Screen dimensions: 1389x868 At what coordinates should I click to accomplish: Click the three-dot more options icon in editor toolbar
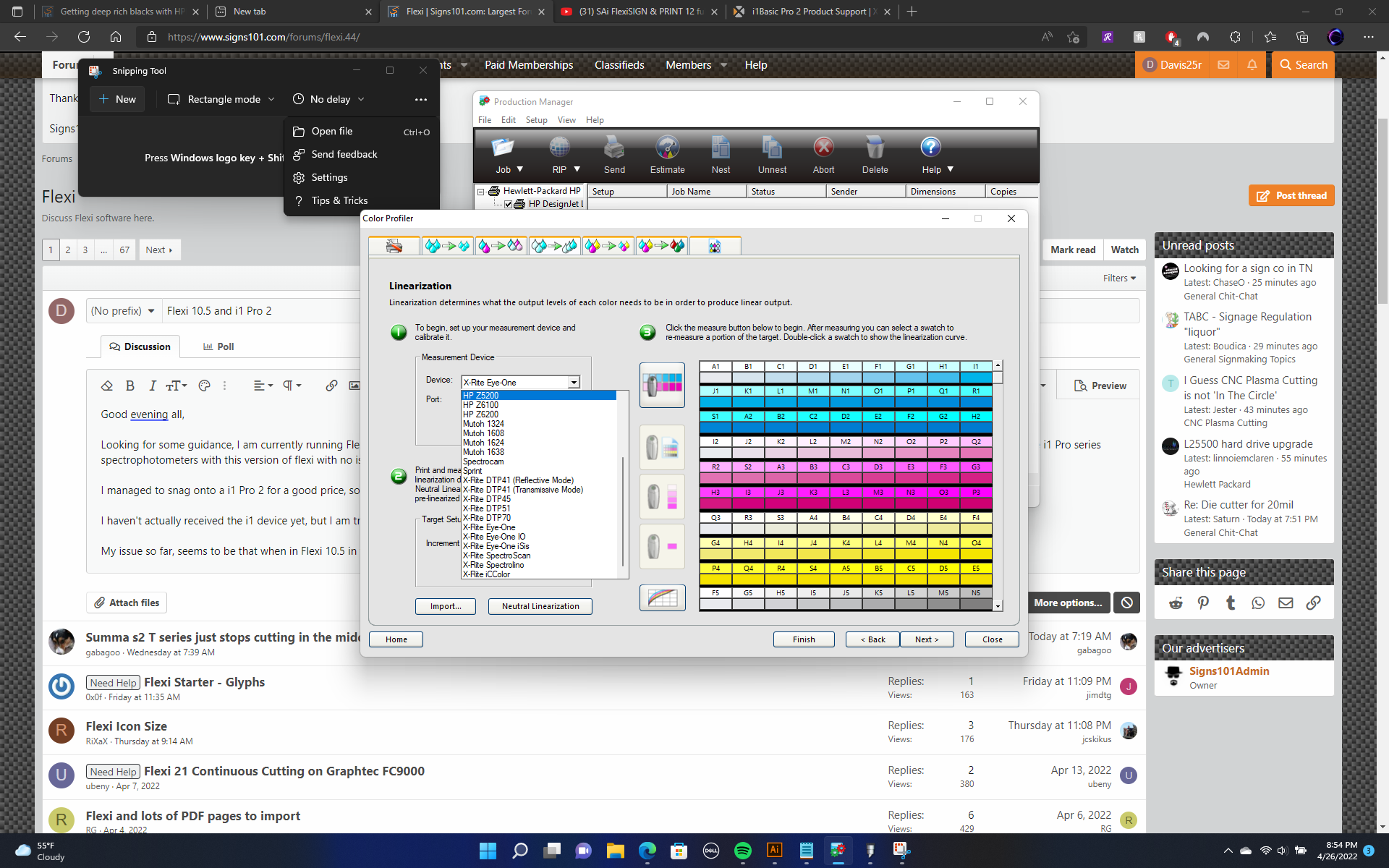coord(225,386)
